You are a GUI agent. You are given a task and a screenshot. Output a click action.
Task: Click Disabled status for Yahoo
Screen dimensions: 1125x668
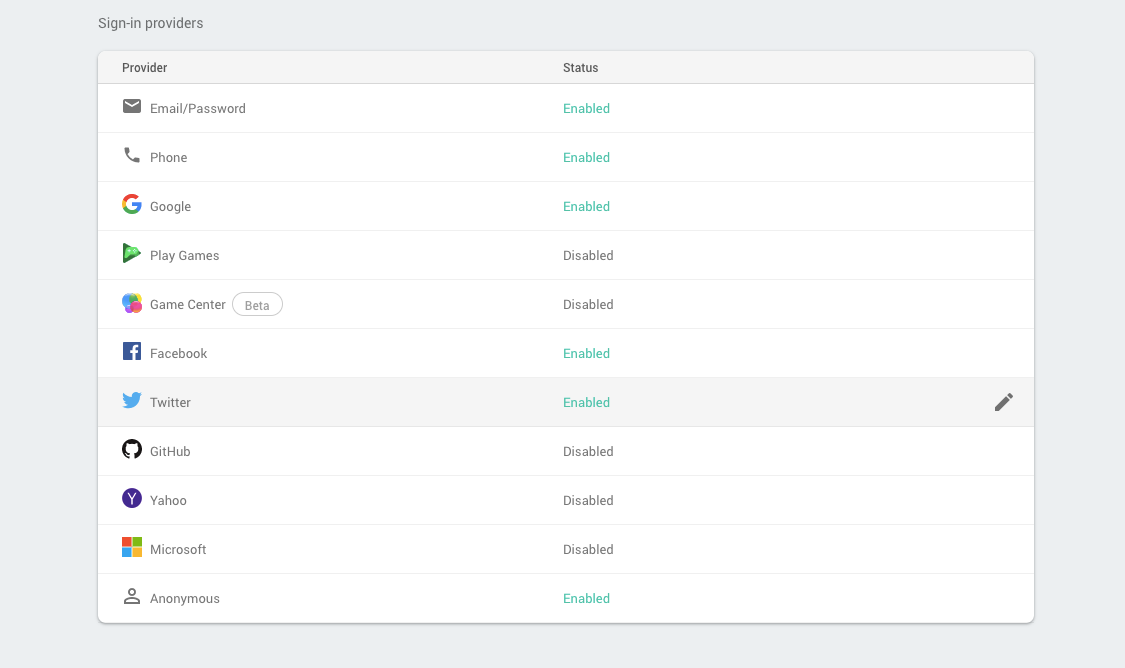click(x=588, y=501)
